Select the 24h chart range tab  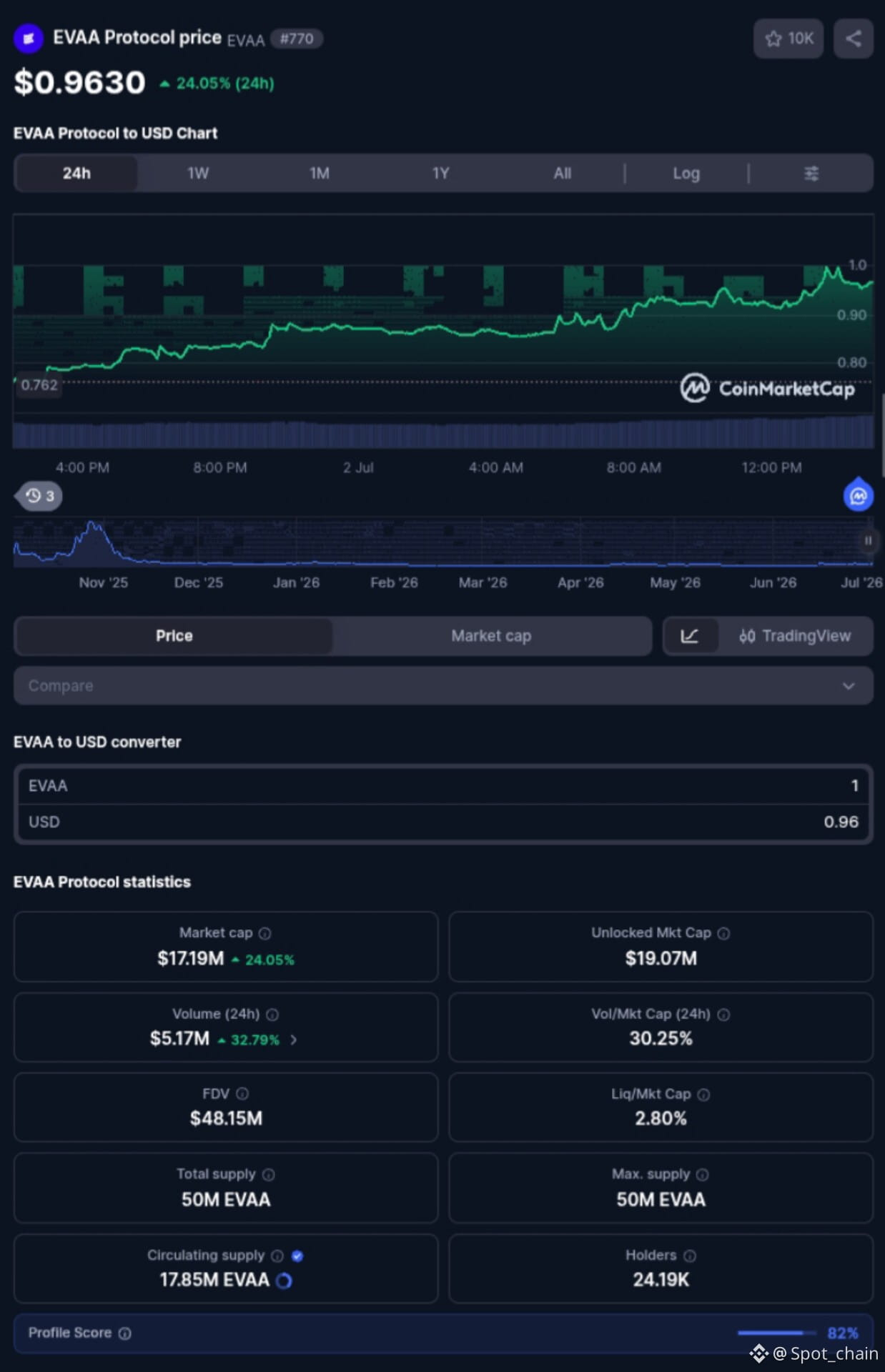pyautogui.click(x=76, y=174)
